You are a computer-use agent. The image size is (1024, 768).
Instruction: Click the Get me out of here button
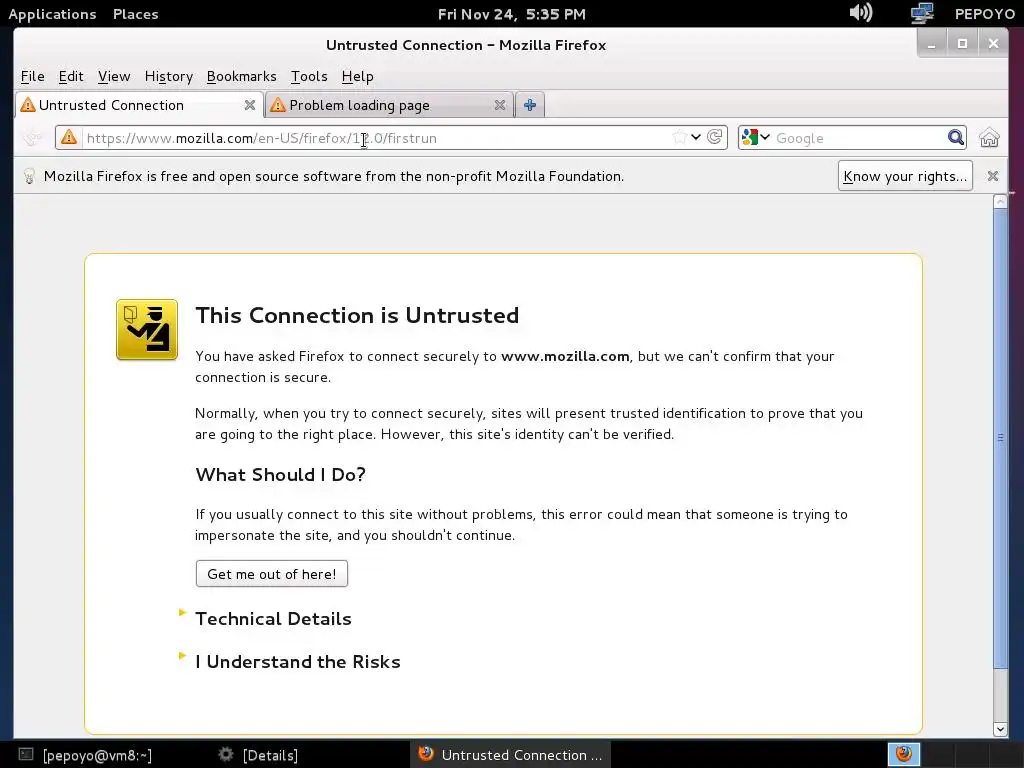tap(272, 573)
